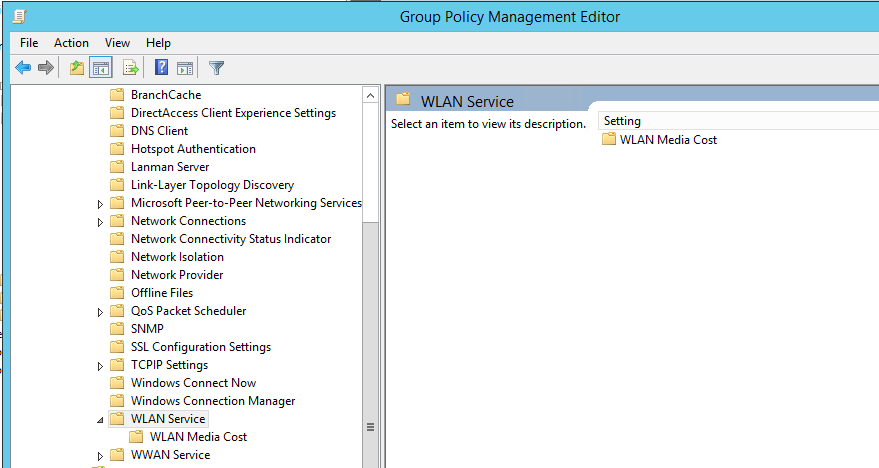Screen dimensions: 879x468
Task: Expand the QoS Packet Scheduler node
Action: (100, 312)
